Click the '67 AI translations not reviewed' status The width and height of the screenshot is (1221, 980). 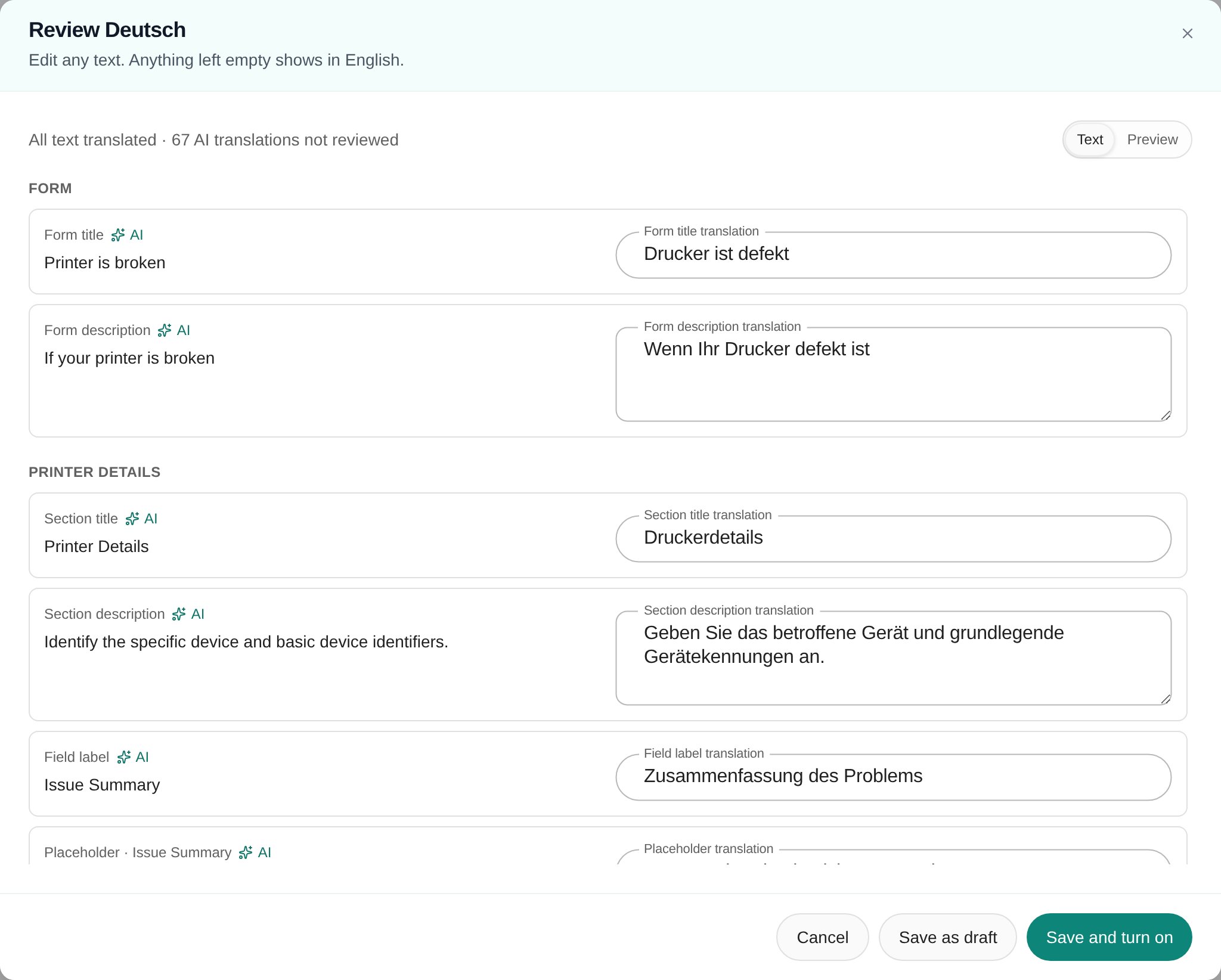point(285,140)
